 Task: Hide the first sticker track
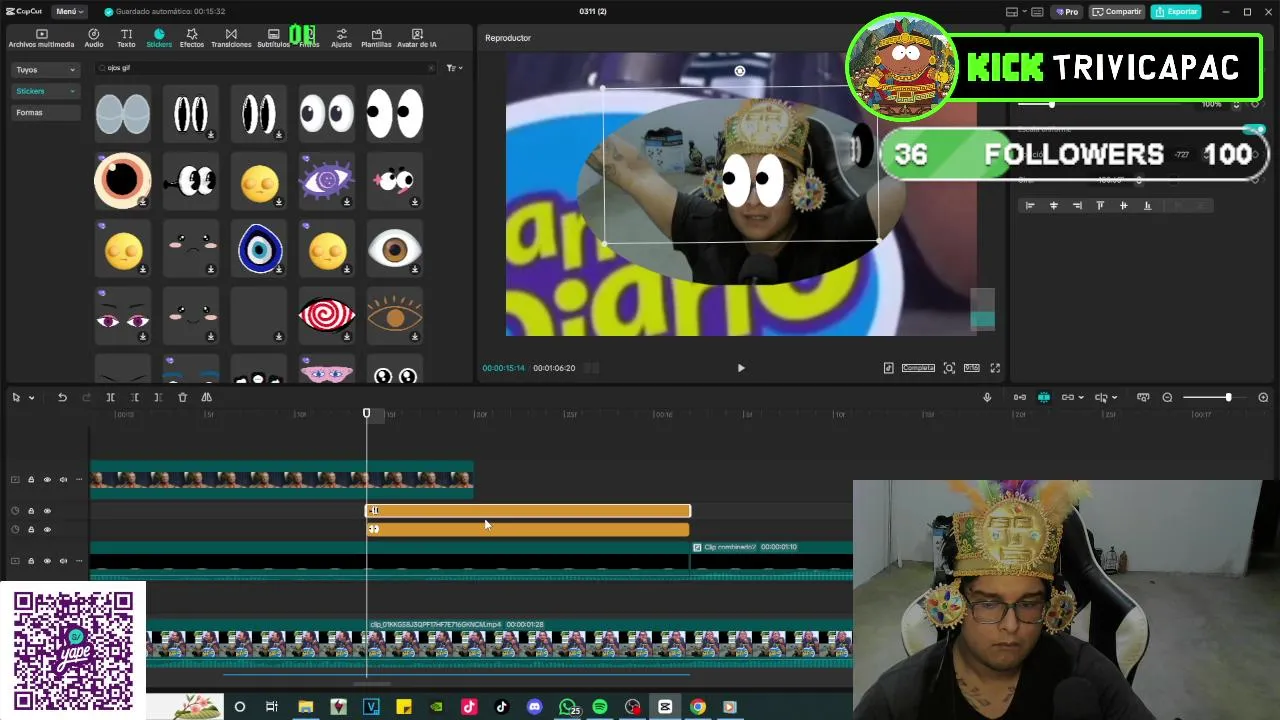click(x=47, y=511)
